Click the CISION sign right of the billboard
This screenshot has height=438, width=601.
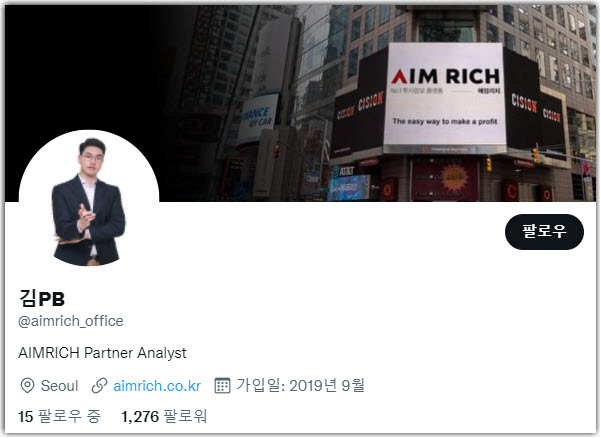point(524,103)
